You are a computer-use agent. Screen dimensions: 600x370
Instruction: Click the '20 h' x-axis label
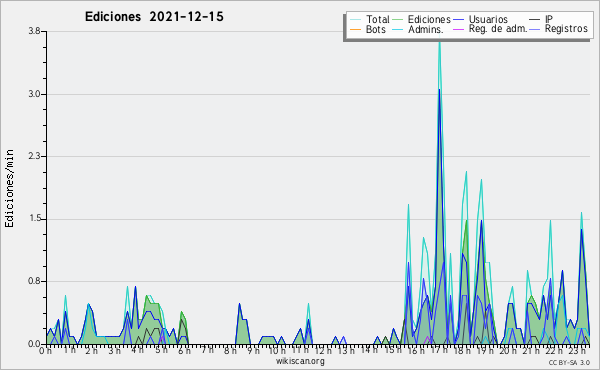508,350
